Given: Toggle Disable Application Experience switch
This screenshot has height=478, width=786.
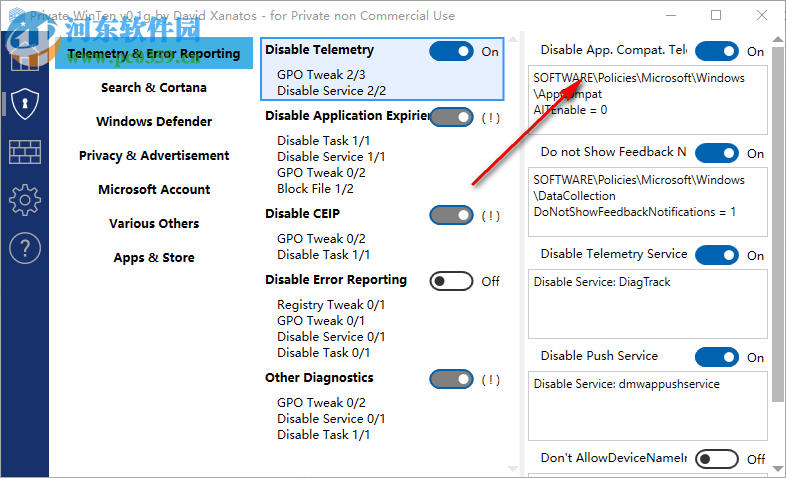Looking at the screenshot, I should click(x=451, y=117).
